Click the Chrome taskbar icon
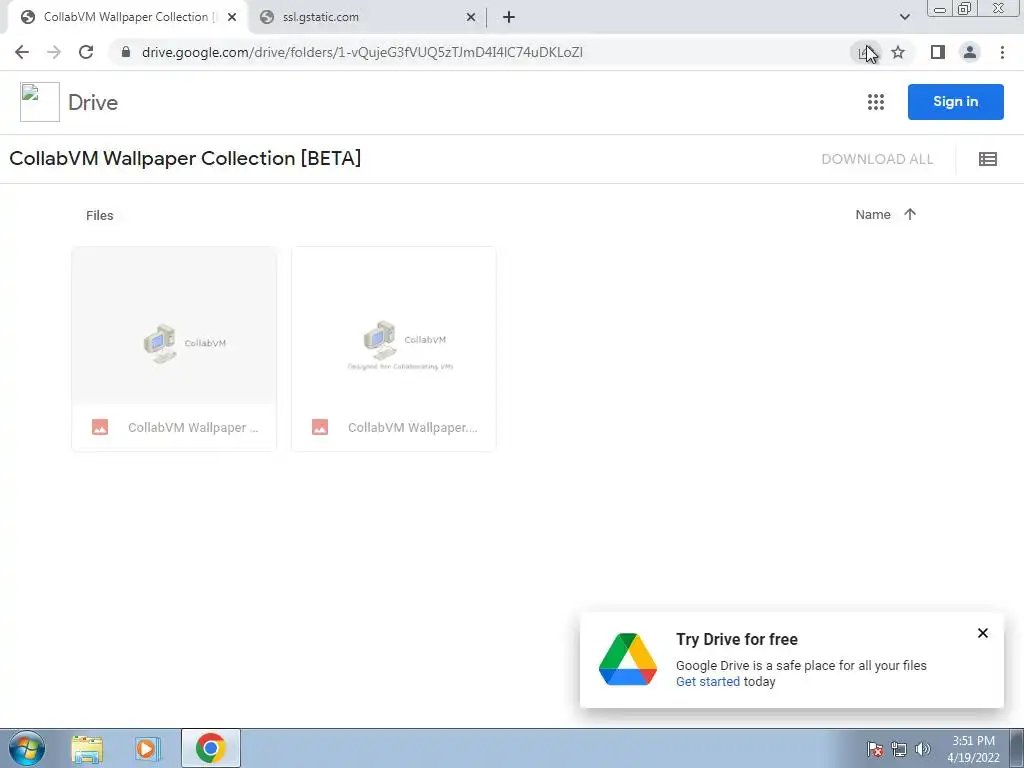The height and width of the screenshot is (768, 1024). pyautogui.click(x=210, y=748)
